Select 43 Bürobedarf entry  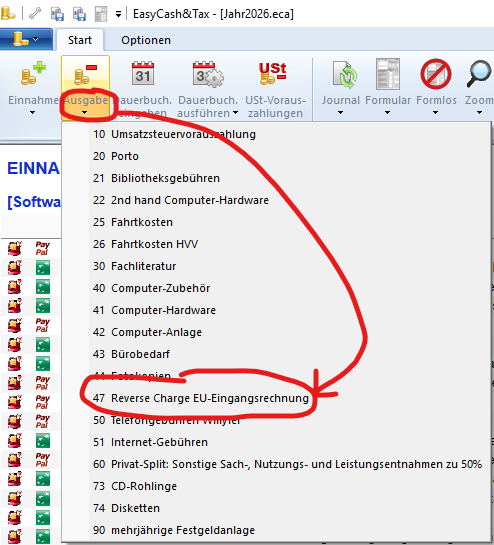pos(276,354)
